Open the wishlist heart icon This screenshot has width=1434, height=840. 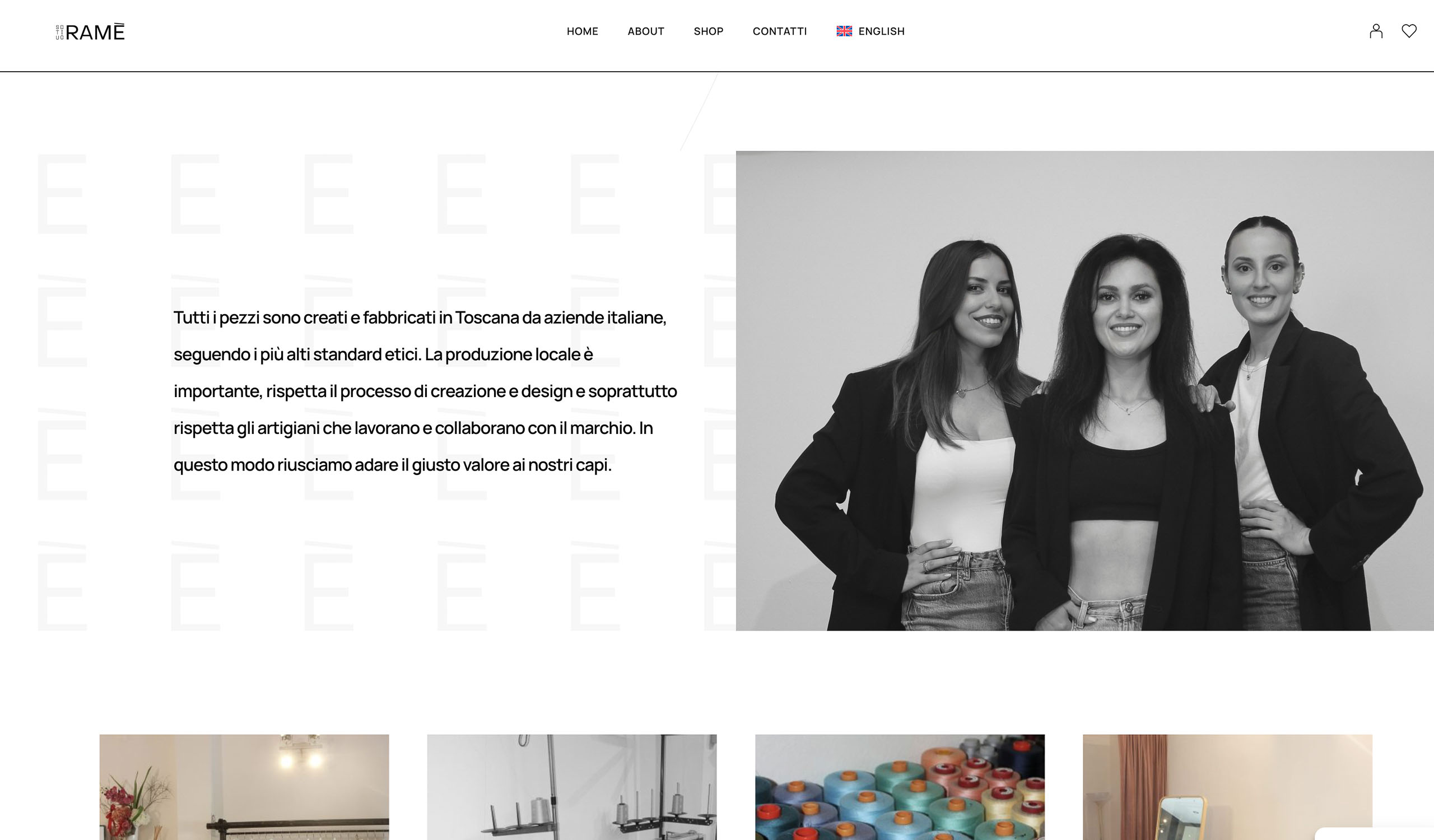pos(1408,31)
